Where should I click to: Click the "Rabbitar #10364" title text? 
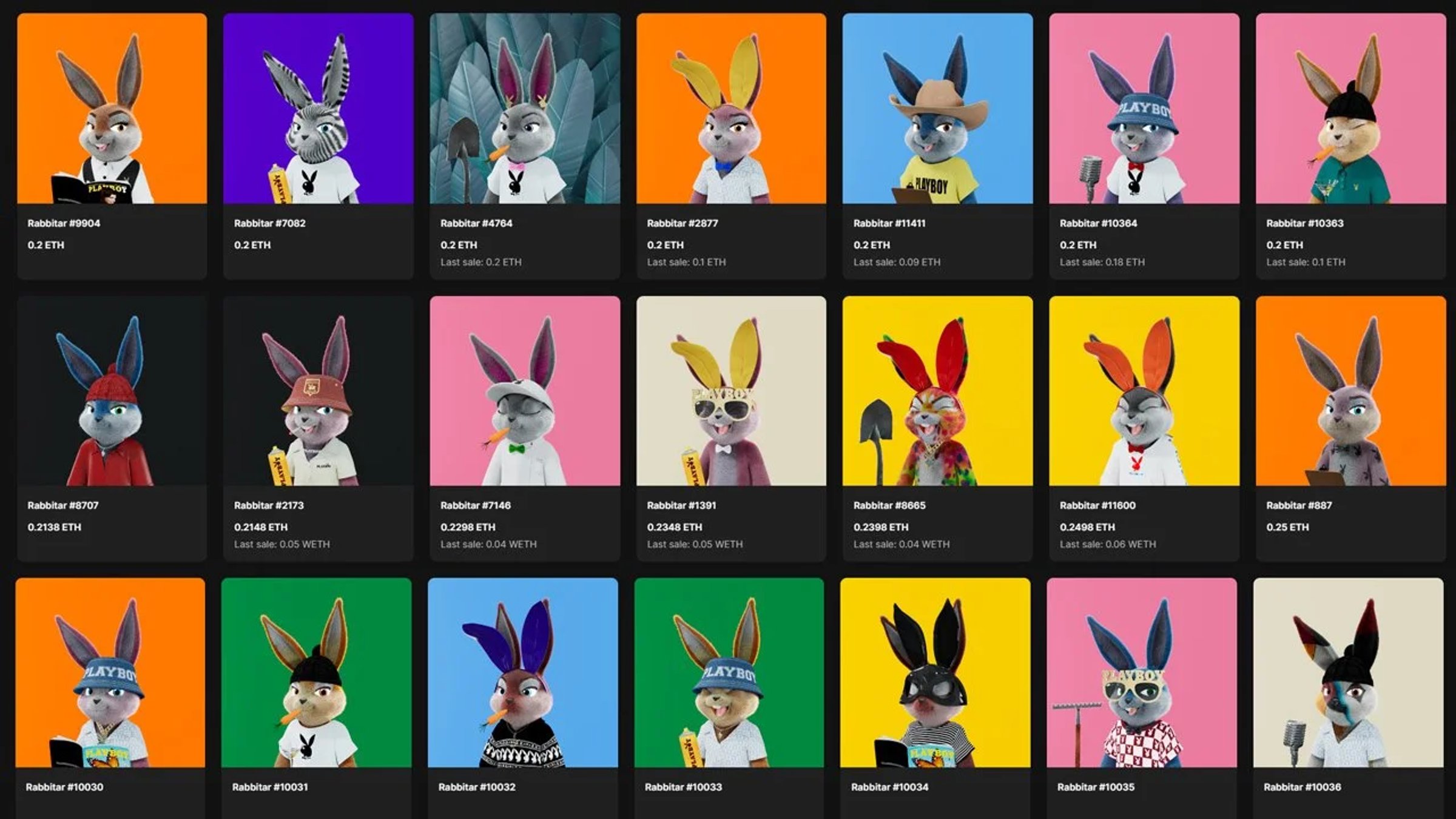(x=1099, y=223)
